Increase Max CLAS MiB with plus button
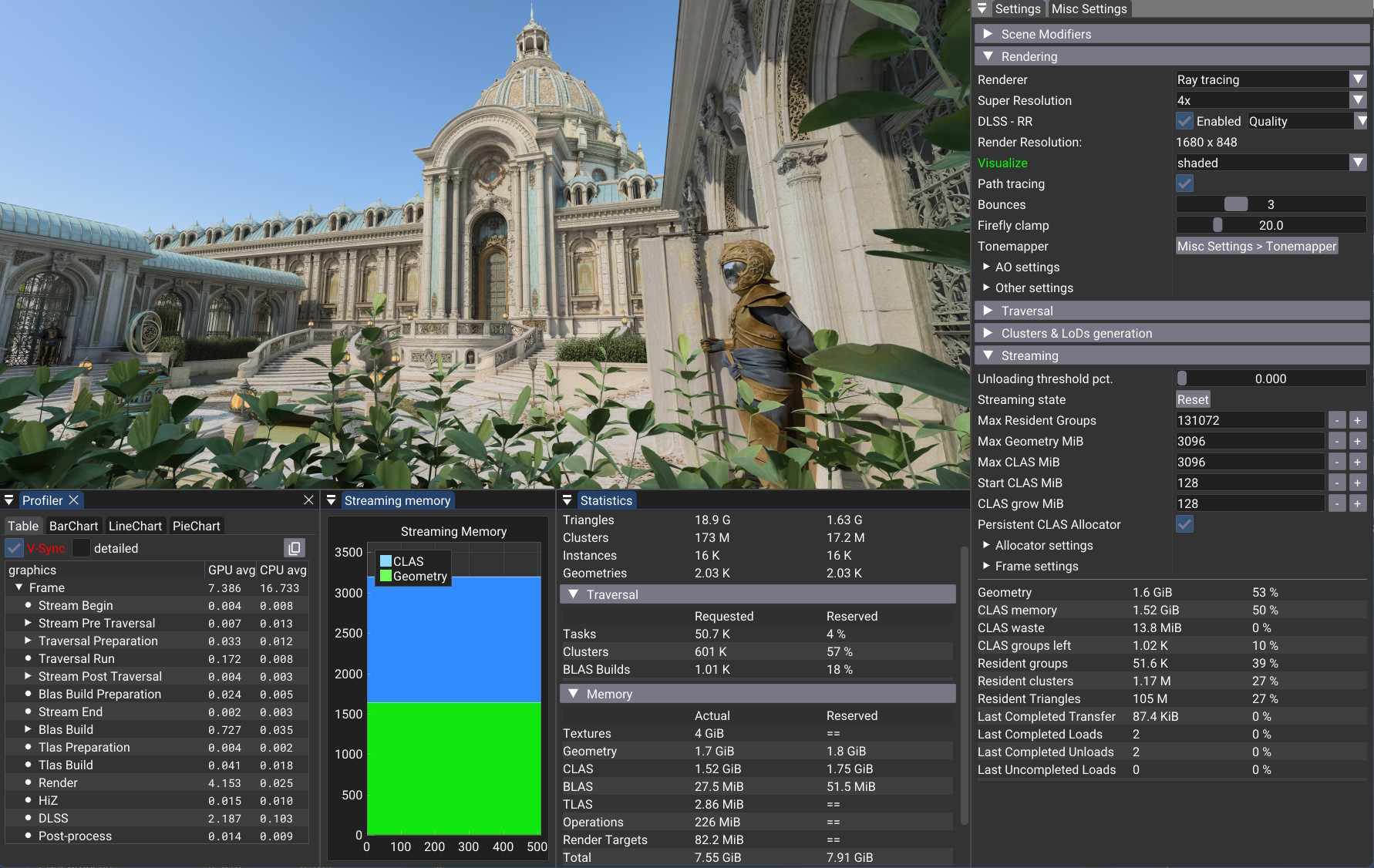The width and height of the screenshot is (1374, 868). coord(1358,462)
